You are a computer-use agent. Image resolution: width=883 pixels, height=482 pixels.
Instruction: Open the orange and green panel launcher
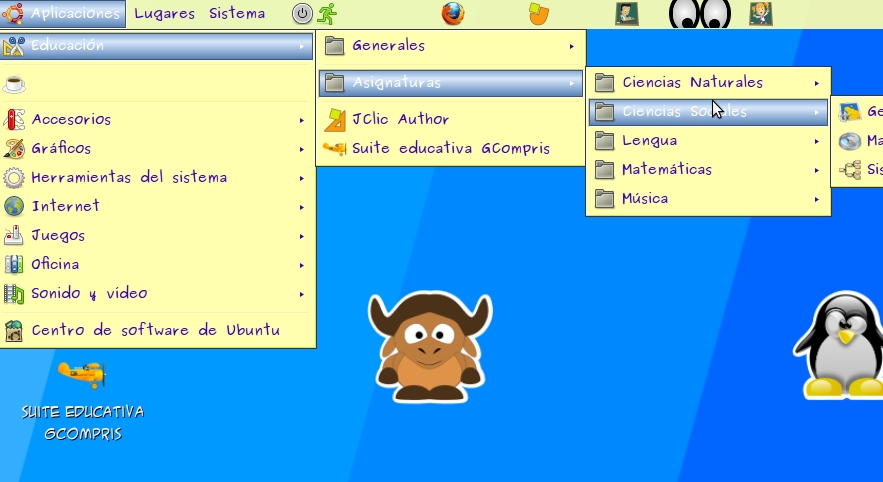coord(539,14)
